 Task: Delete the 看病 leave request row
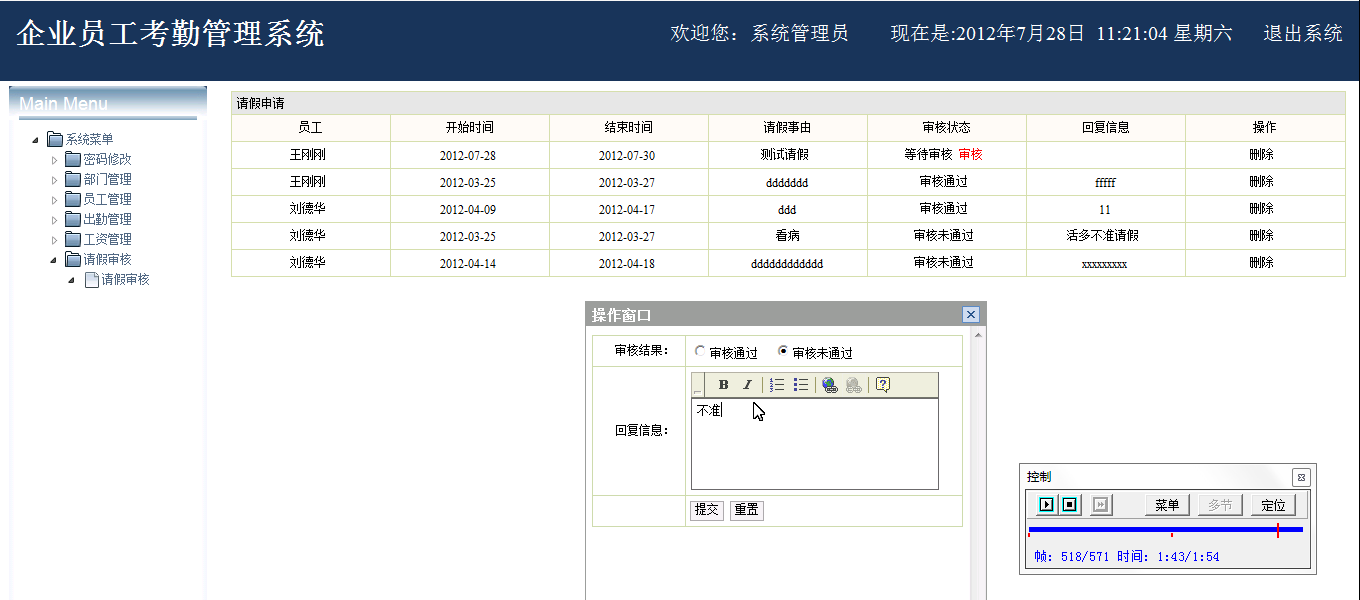(1261, 236)
